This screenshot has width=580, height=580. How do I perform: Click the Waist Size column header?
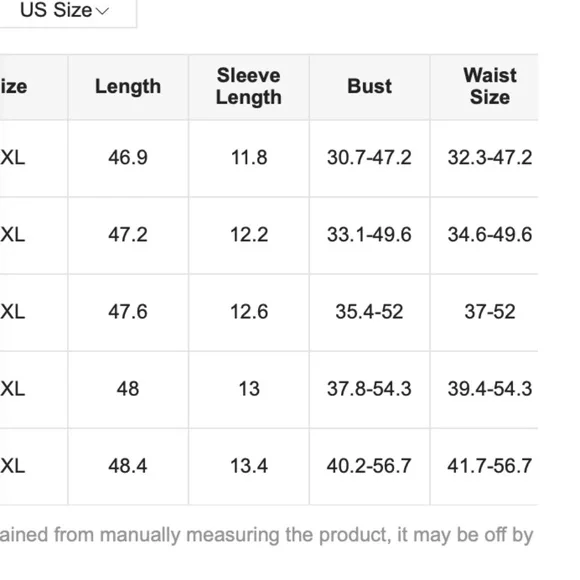tap(490, 87)
